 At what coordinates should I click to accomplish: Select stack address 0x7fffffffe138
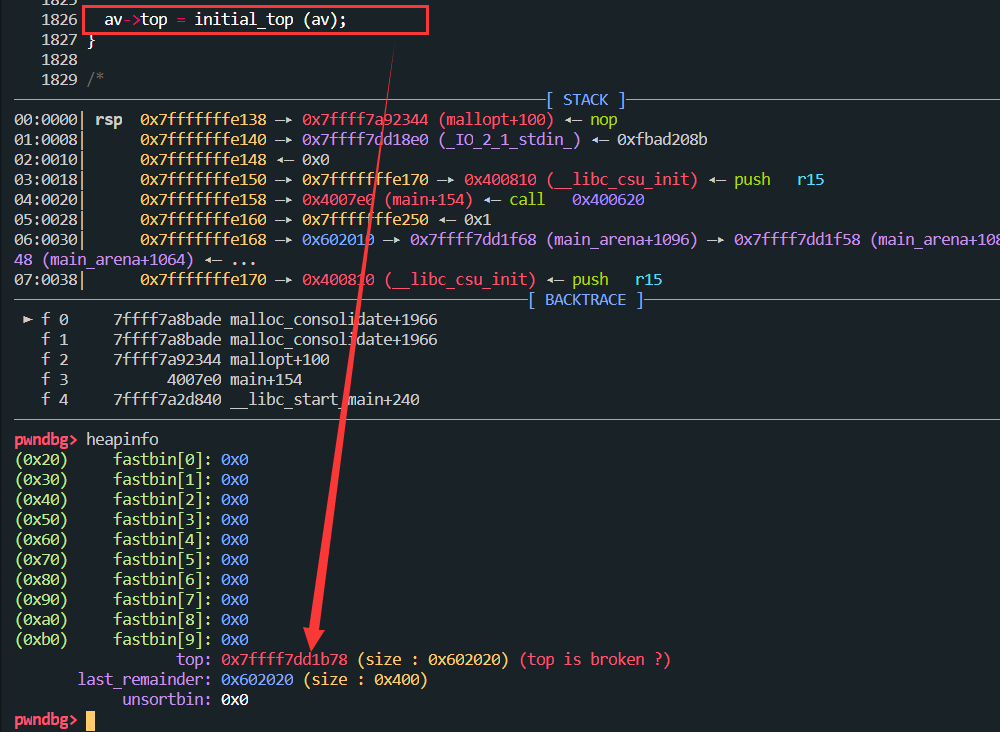203,120
